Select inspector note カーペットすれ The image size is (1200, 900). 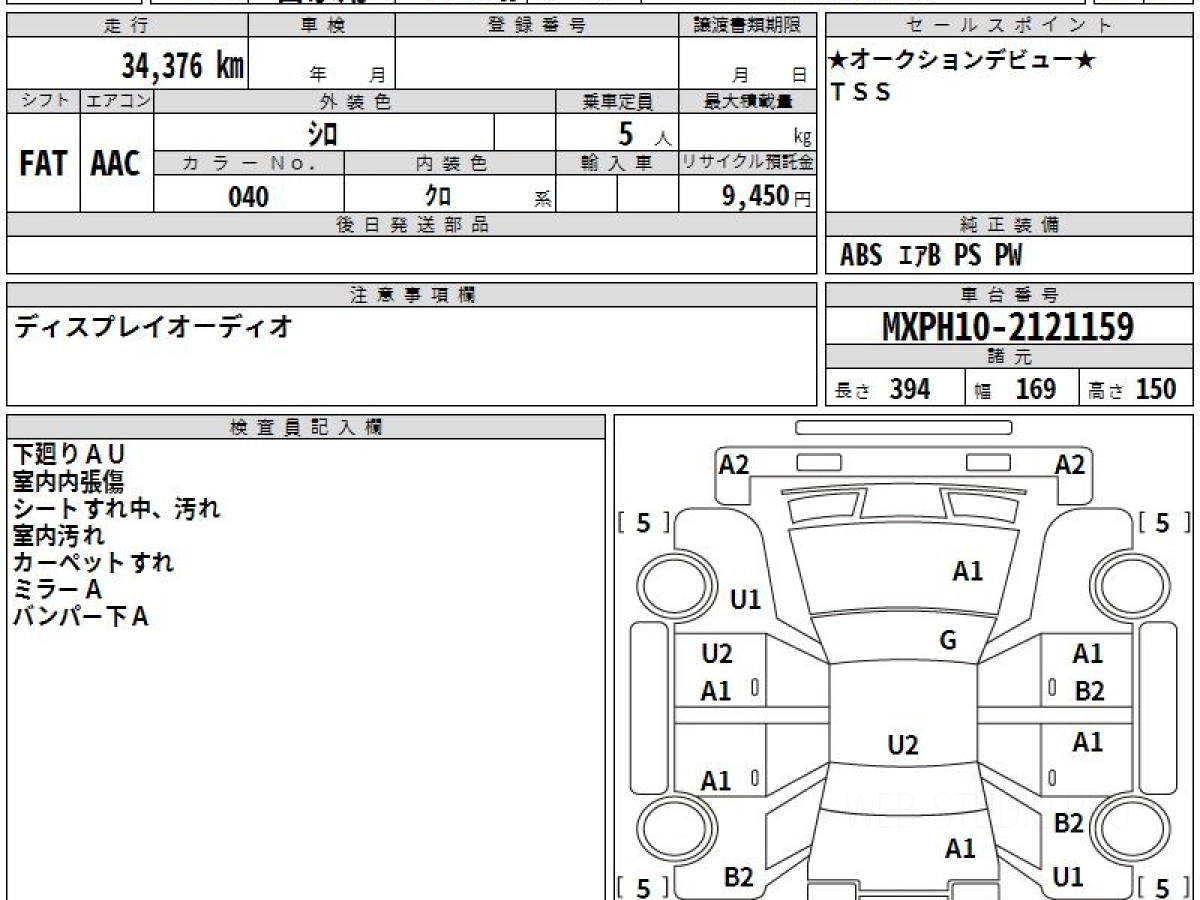pyautogui.click(x=93, y=563)
